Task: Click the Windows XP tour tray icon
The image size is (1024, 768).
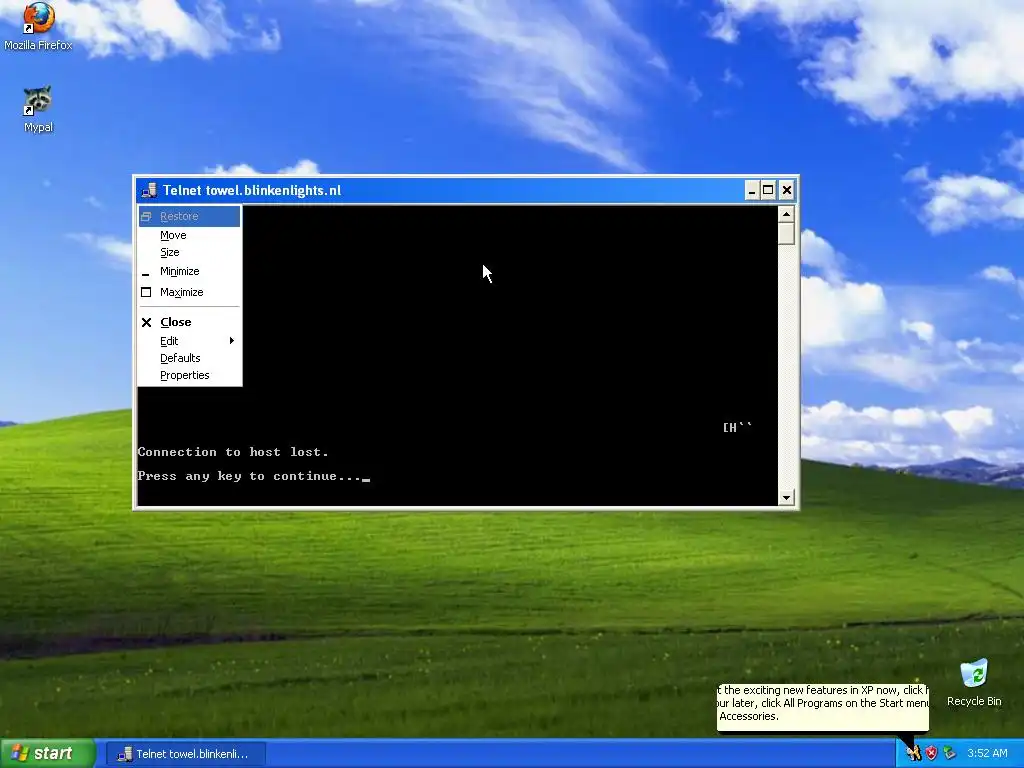Action: tap(914, 754)
